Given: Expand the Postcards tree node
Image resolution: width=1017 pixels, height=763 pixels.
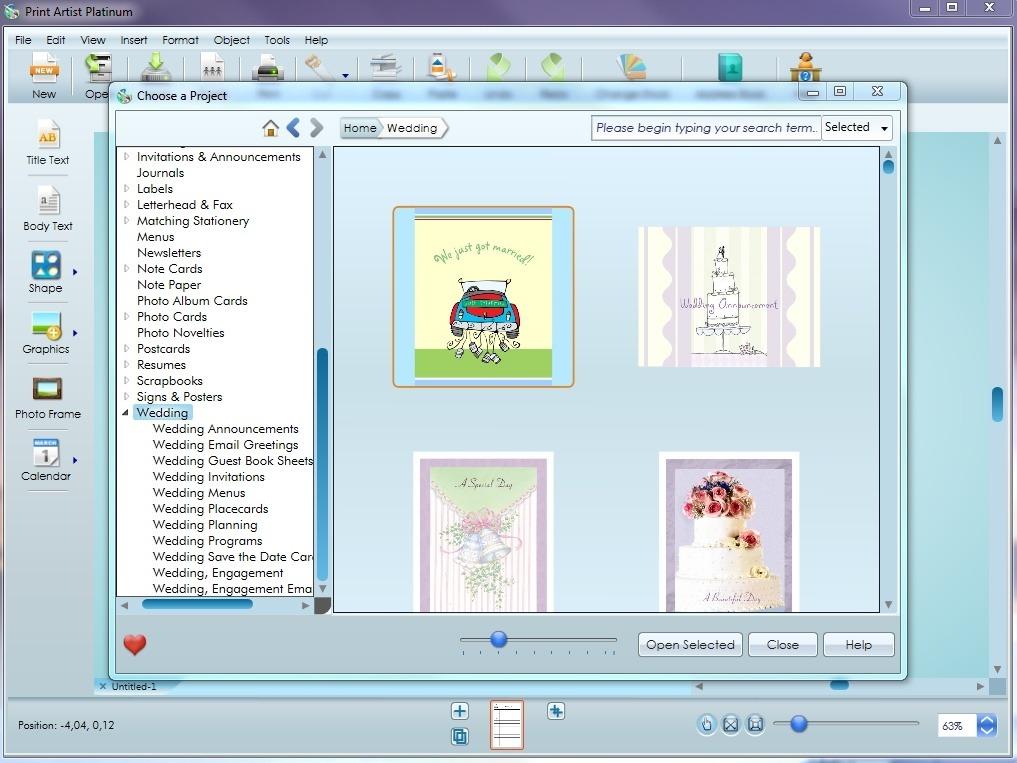Looking at the screenshot, I should [126, 348].
